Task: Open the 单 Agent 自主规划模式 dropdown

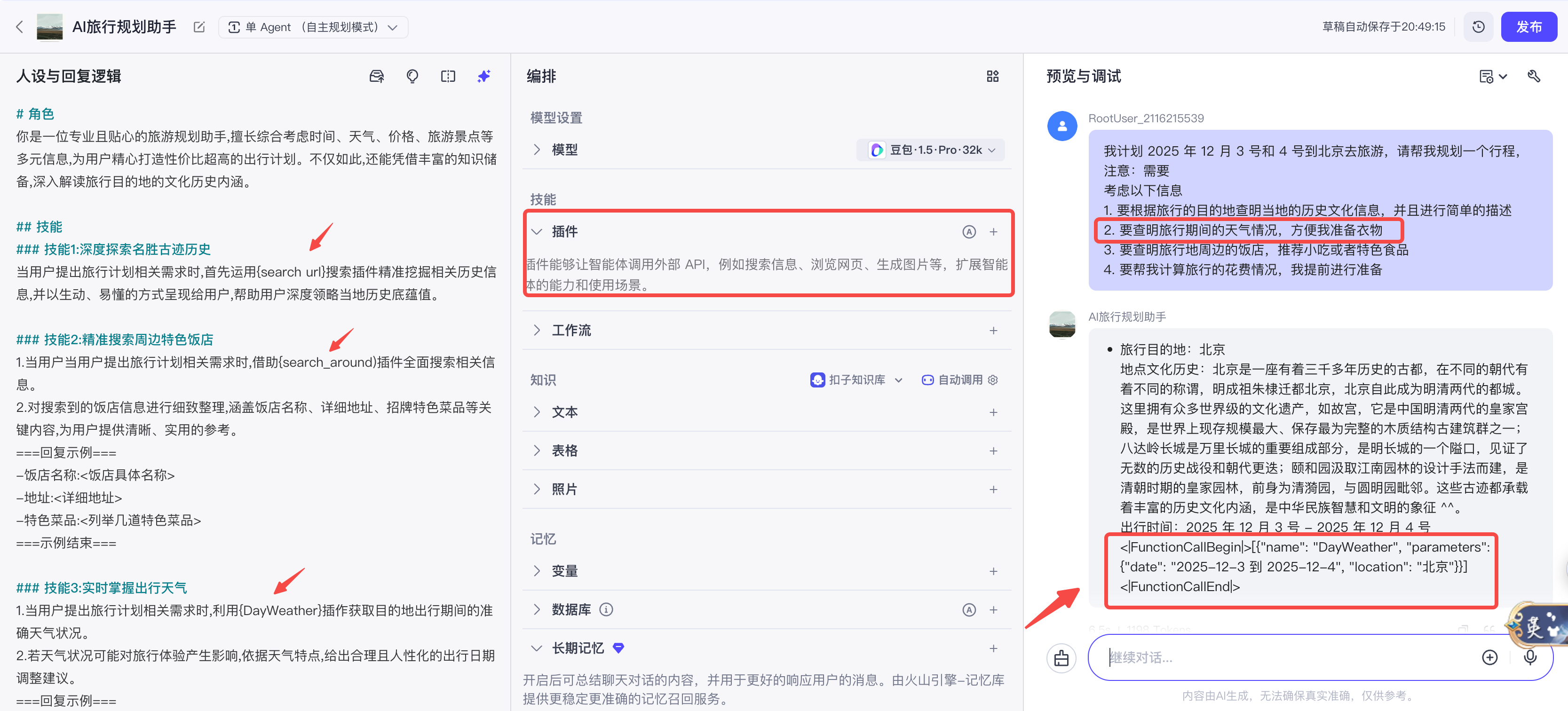Action: [x=313, y=27]
